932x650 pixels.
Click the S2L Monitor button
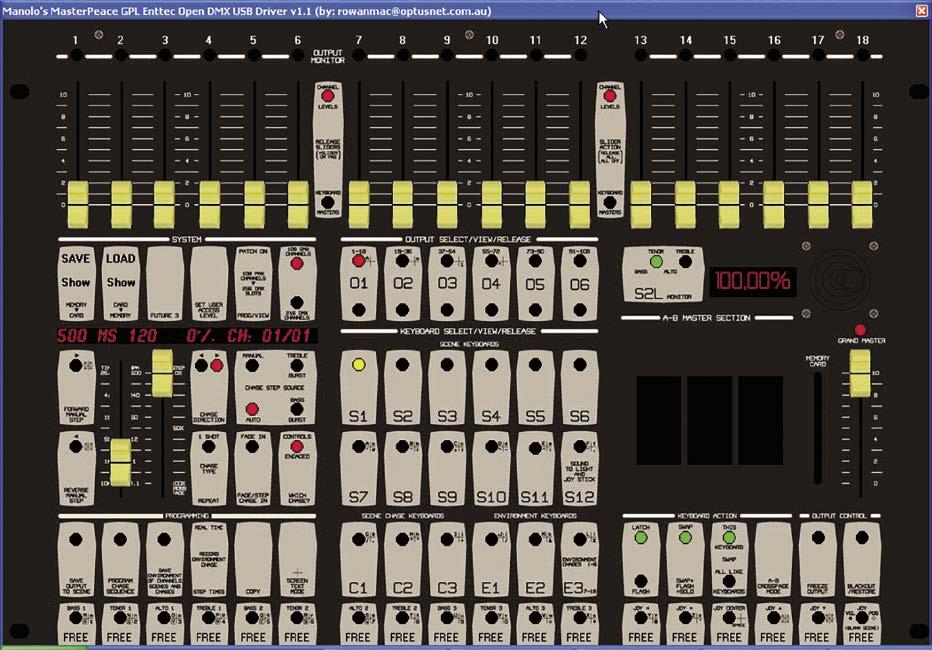(663, 274)
